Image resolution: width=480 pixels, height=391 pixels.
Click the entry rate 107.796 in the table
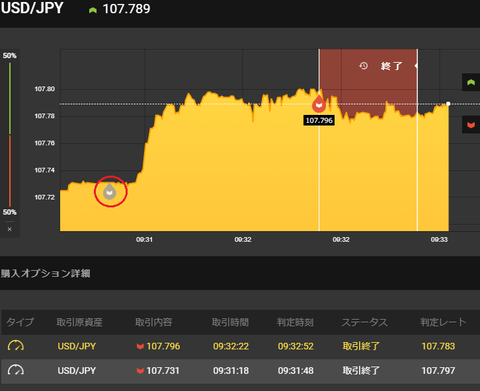point(163,346)
